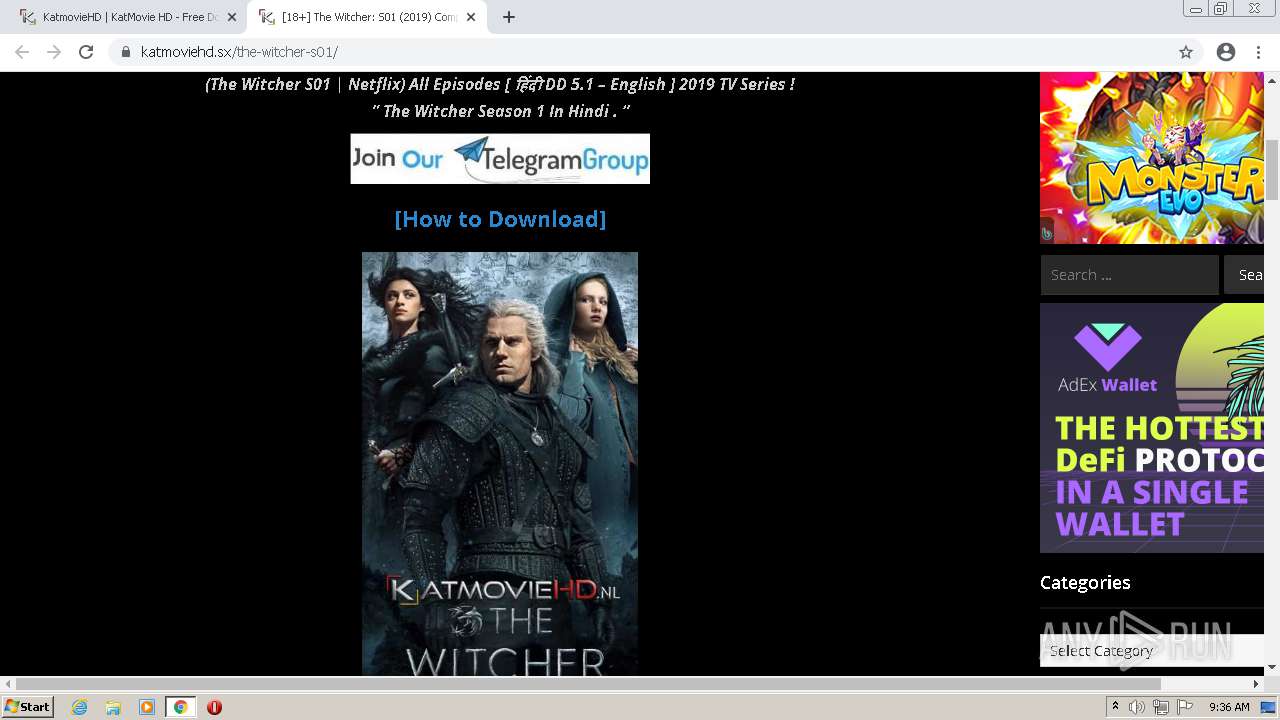Select The Witcher S01 (2019) tab
The width and height of the screenshot is (1280, 720).
(367, 17)
